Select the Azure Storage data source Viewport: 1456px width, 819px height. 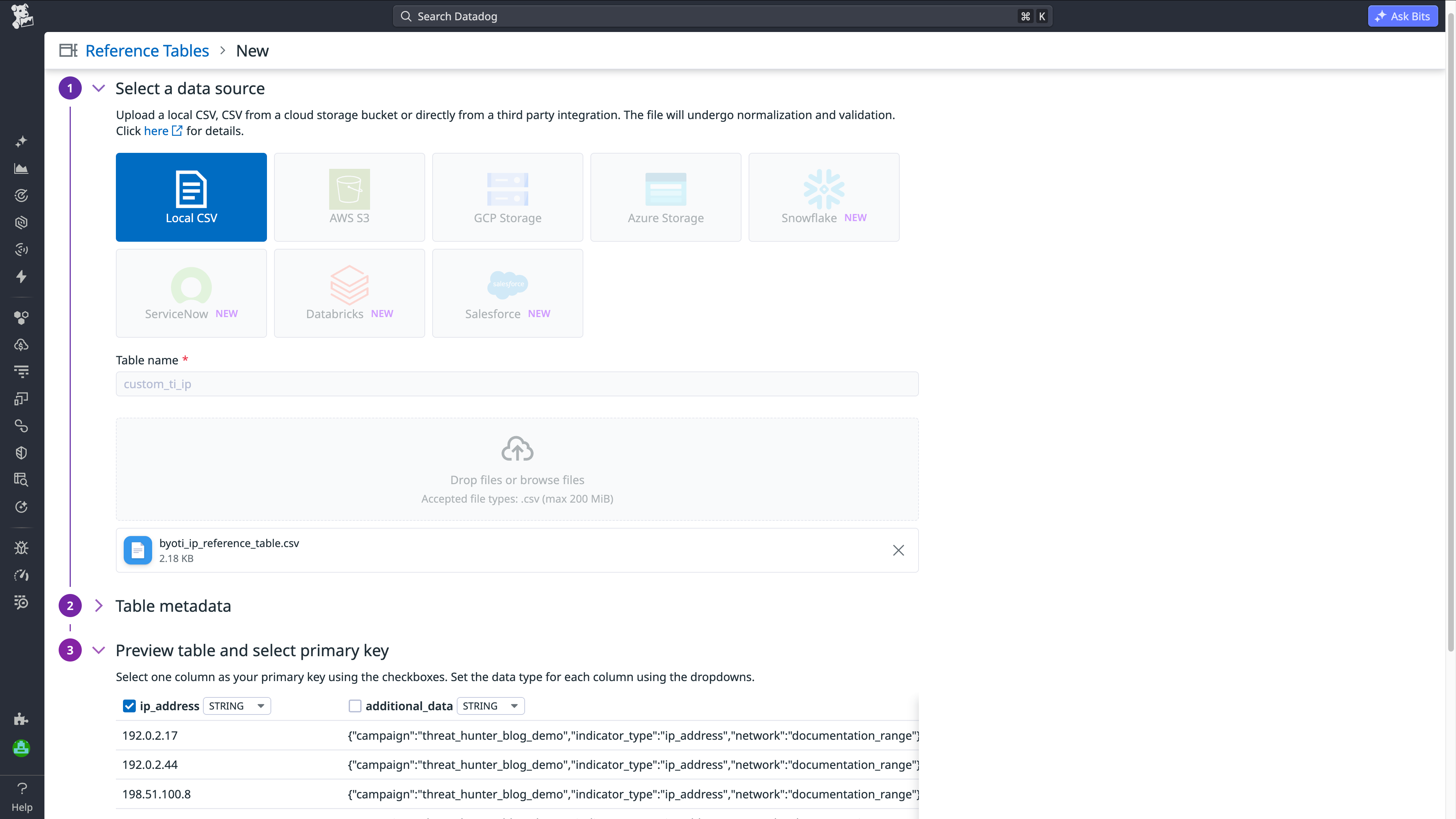point(666,197)
